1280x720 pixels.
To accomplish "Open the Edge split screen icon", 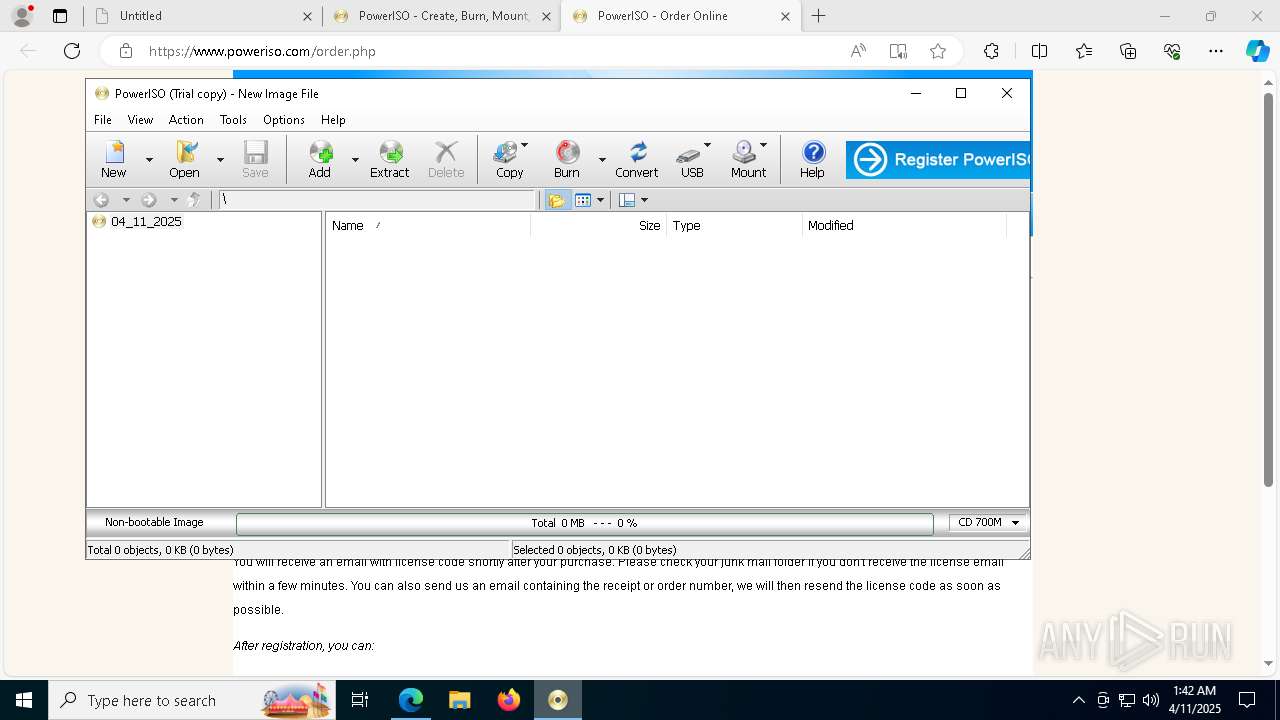I will coord(1039,51).
